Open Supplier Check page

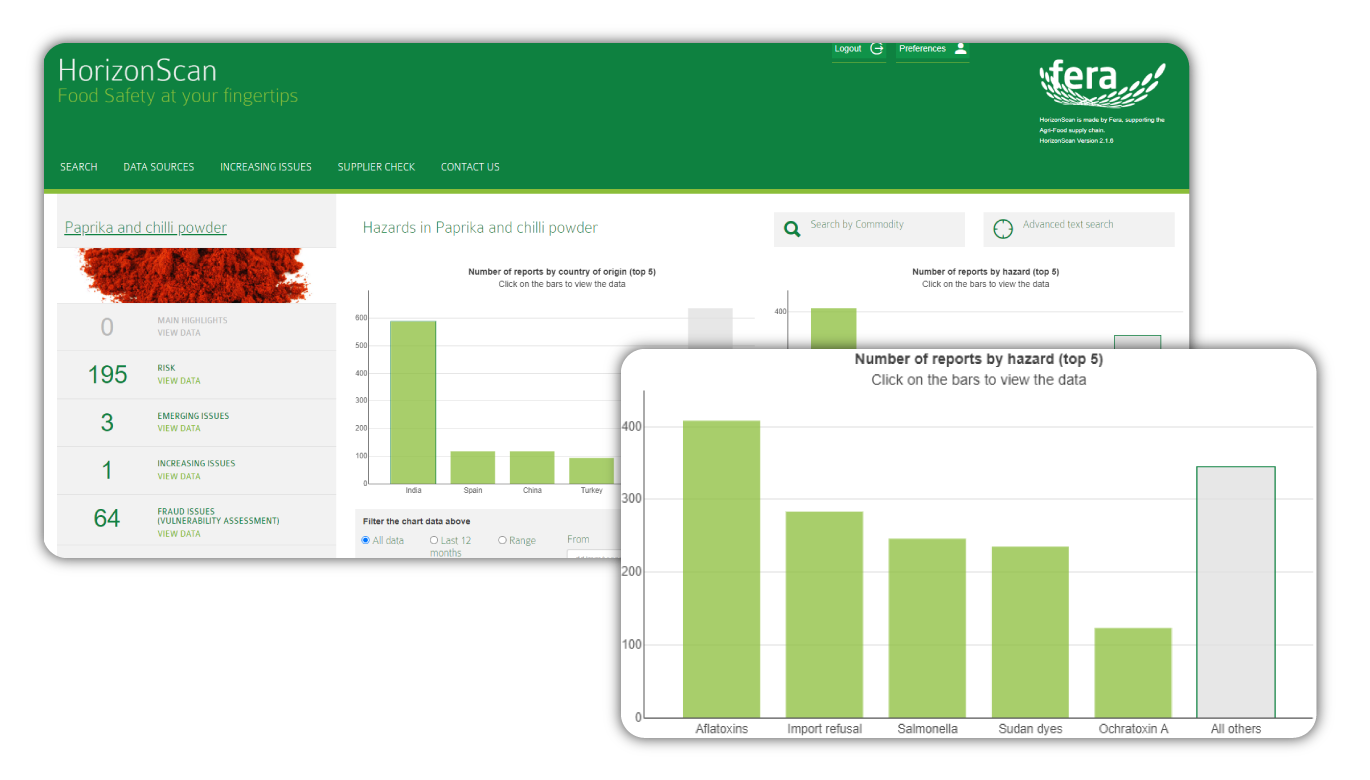tap(376, 167)
